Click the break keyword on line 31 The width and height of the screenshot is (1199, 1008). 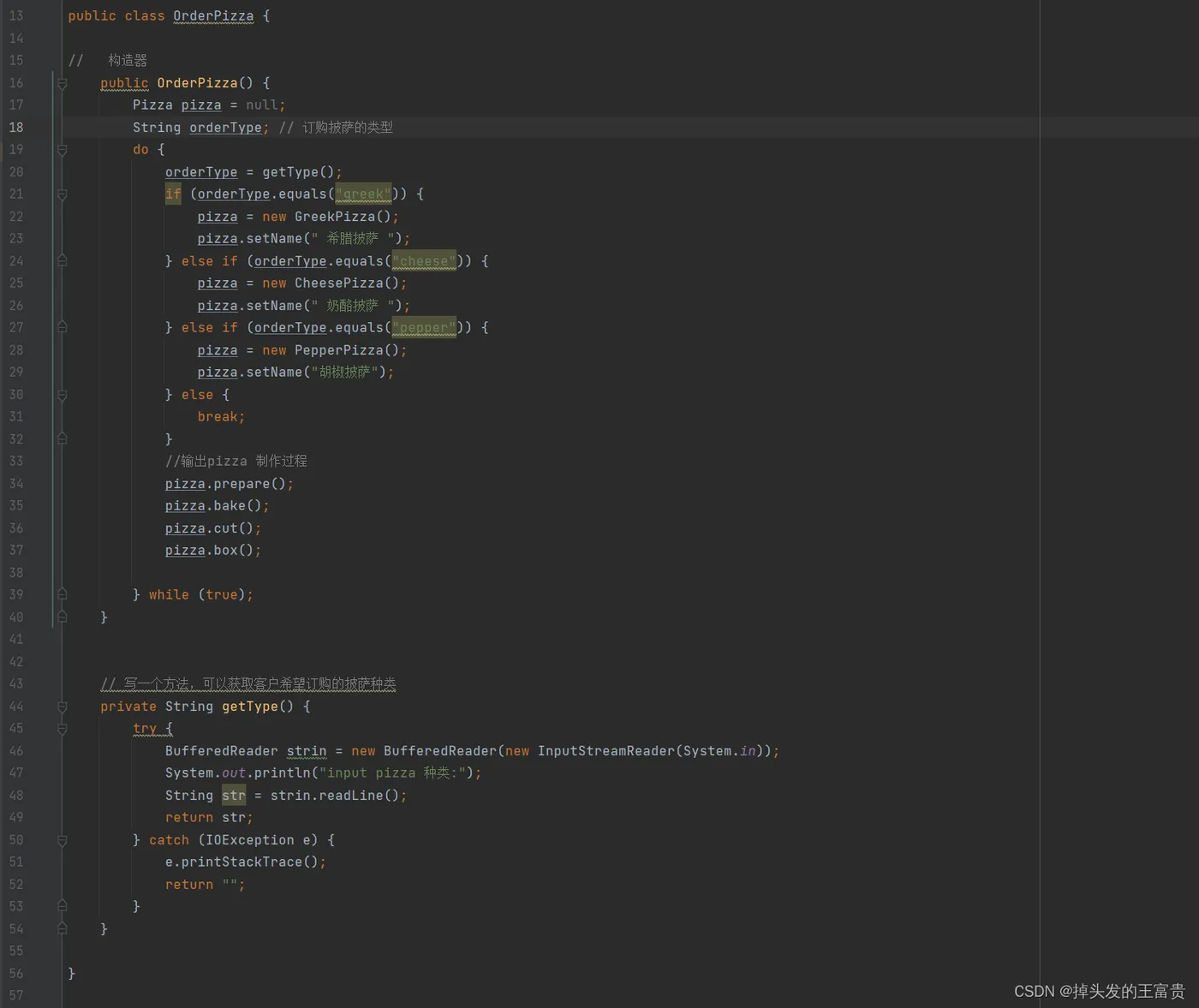tap(218, 417)
